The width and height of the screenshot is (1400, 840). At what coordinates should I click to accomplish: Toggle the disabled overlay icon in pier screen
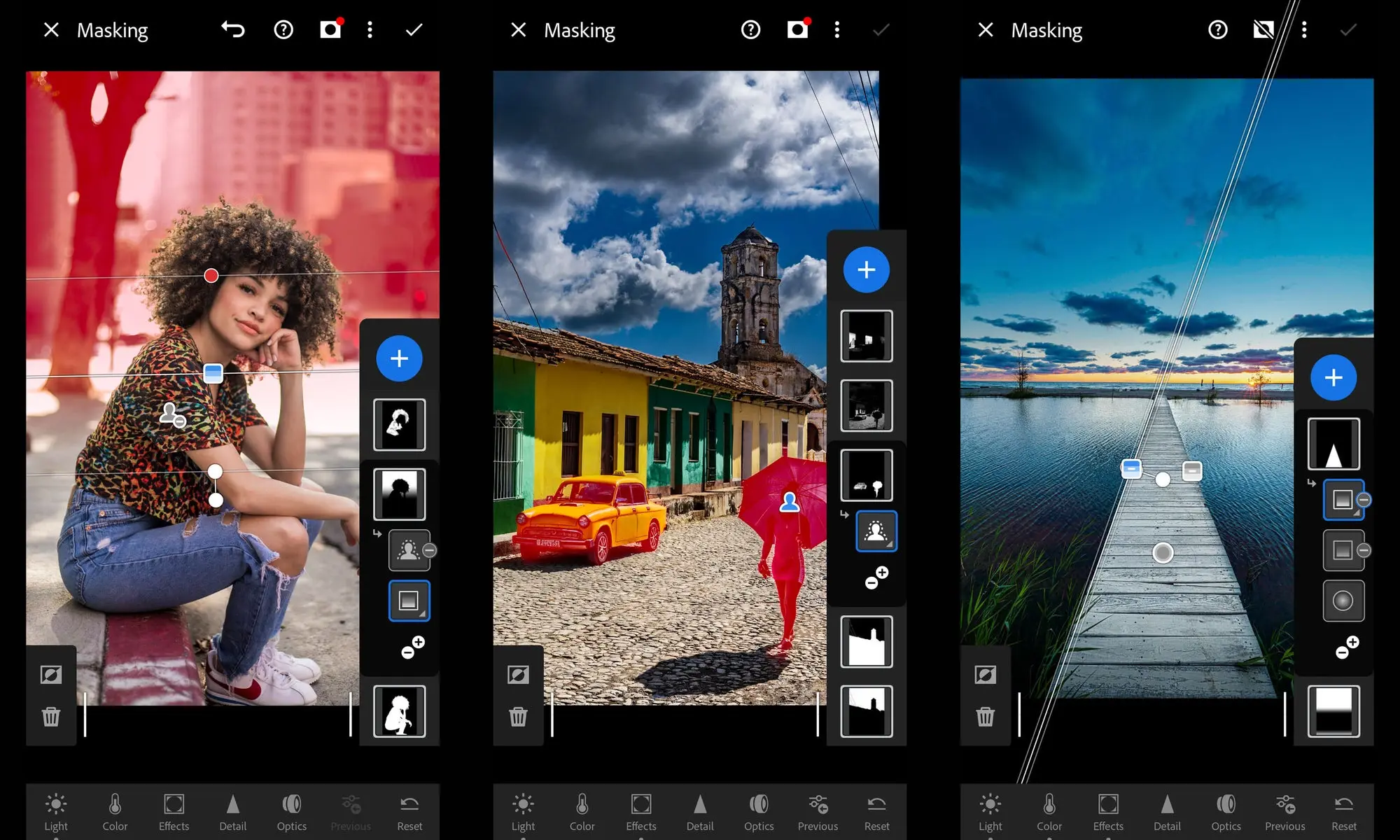click(1263, 29)
